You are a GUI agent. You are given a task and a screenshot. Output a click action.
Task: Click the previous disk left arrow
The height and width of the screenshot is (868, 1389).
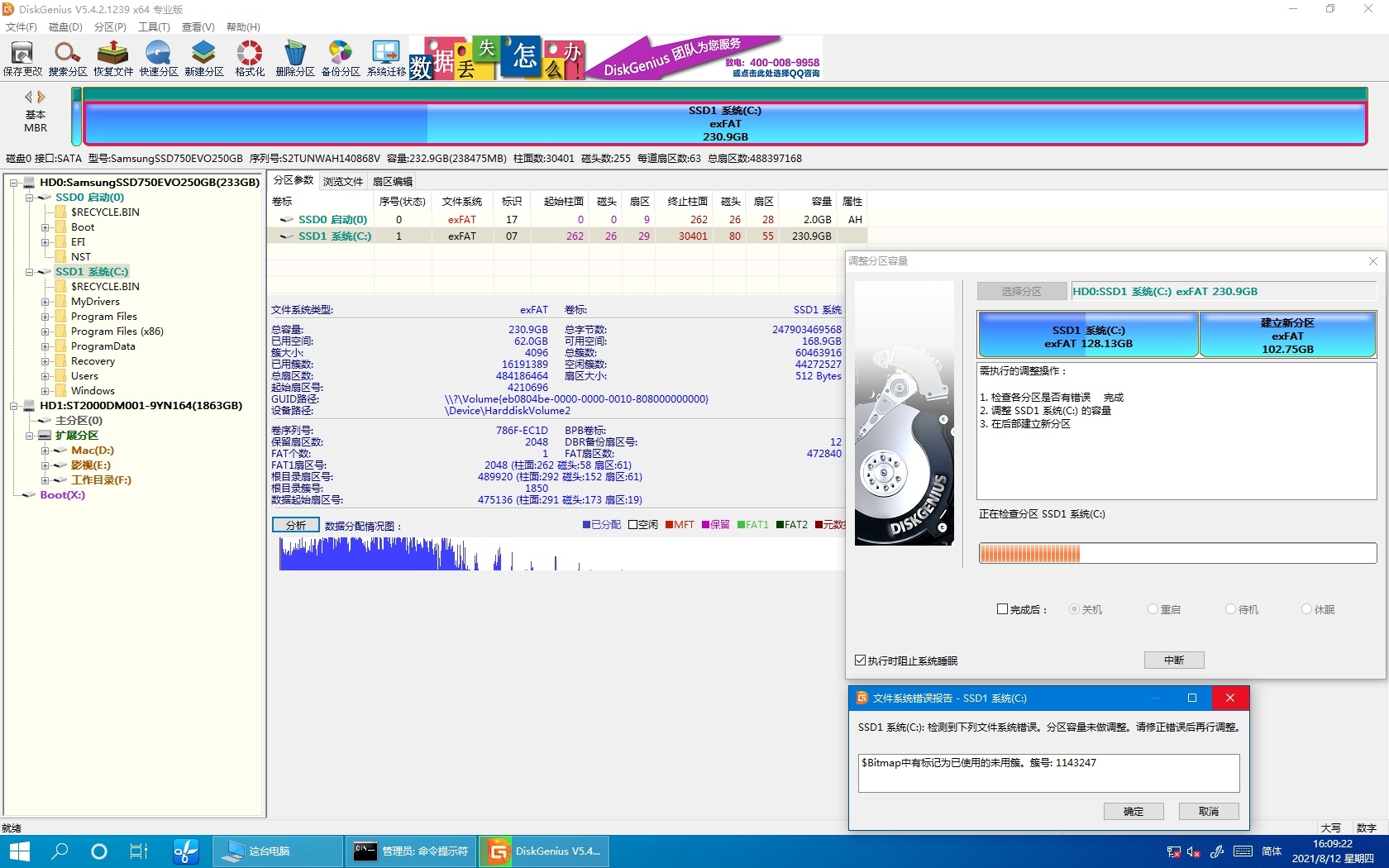point(29,97)
